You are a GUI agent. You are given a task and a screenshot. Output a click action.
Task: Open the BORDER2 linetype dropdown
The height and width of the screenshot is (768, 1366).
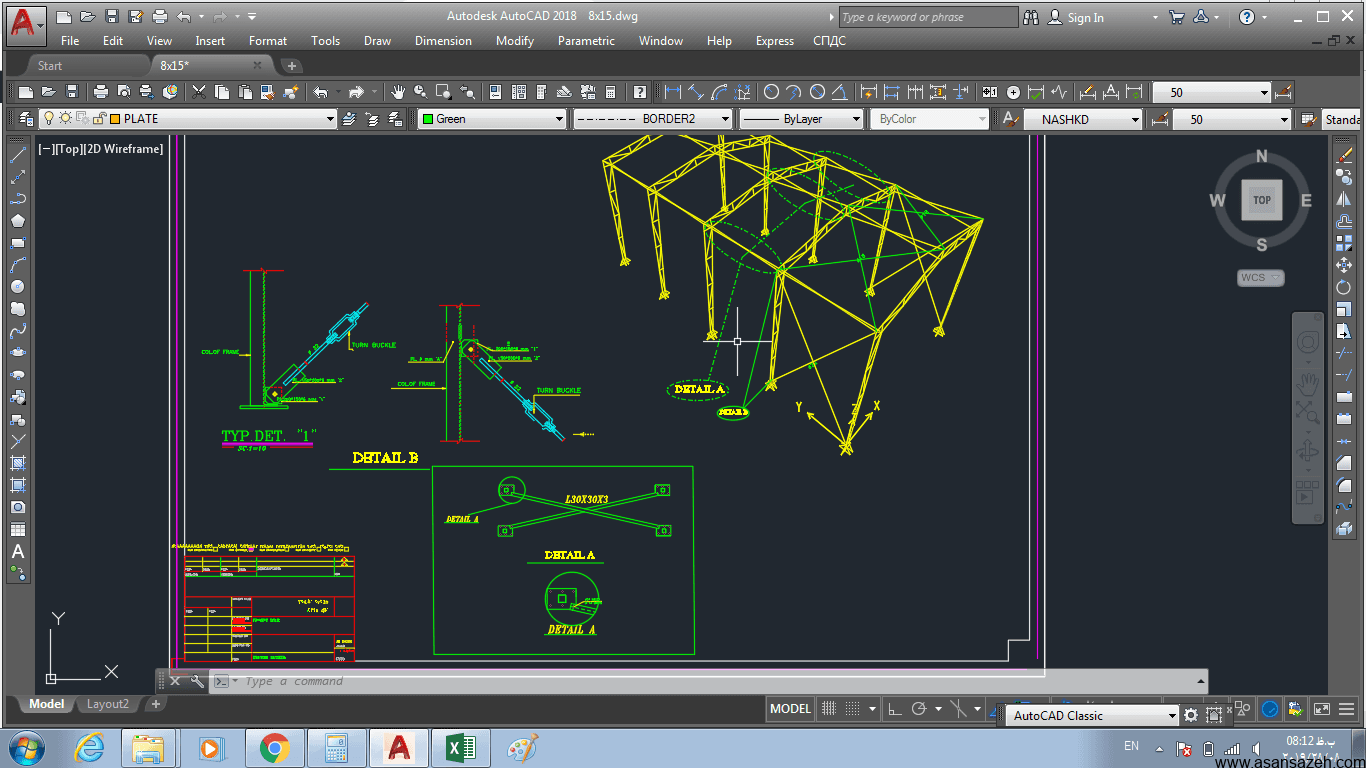[652, 118]
